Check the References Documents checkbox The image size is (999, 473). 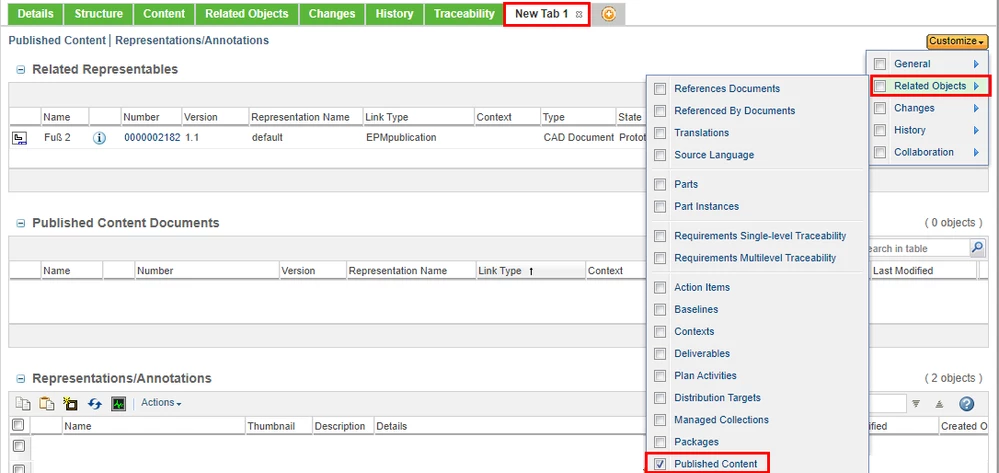(661, 89)
